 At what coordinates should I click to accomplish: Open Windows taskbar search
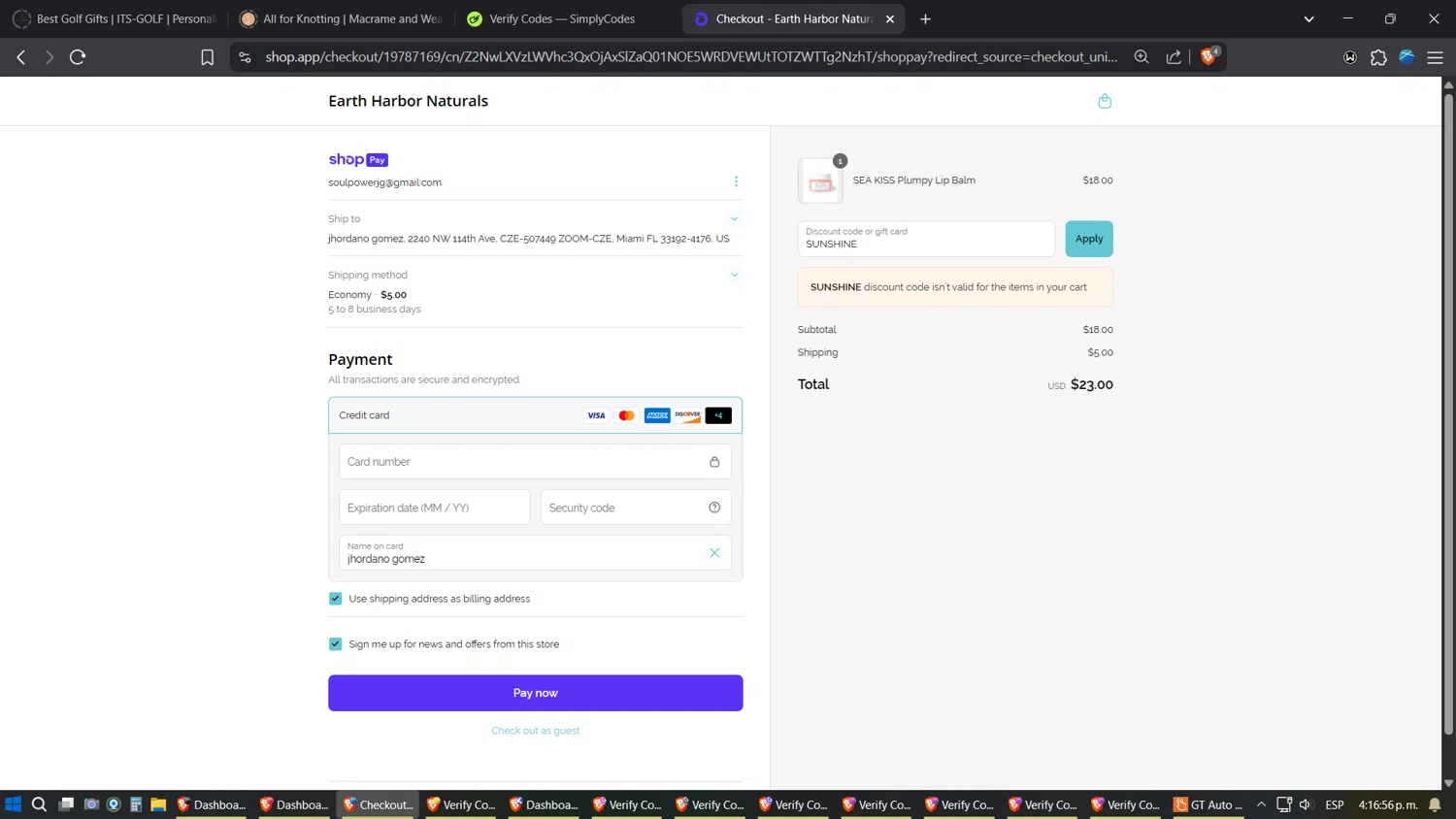pos(39,804)
